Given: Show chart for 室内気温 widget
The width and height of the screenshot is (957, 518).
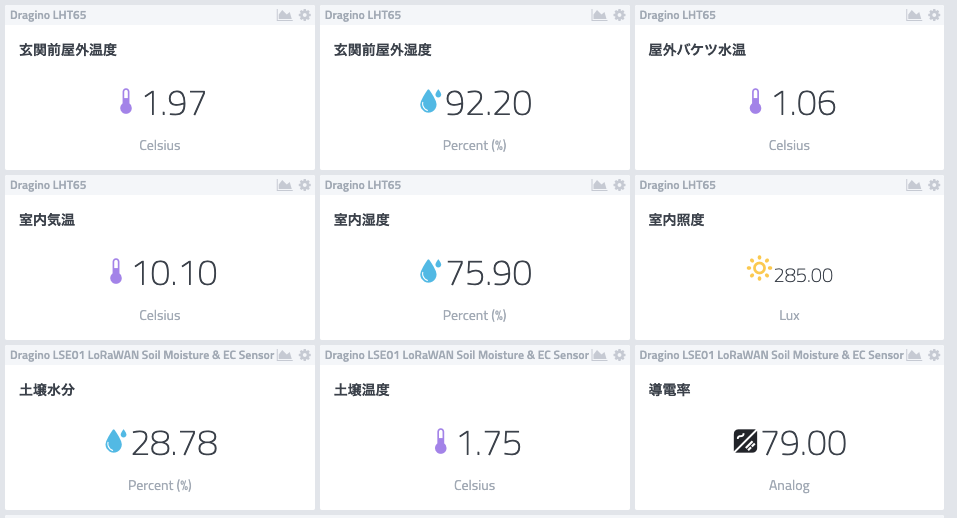Looking at the screenshot, I should point(284,185).
